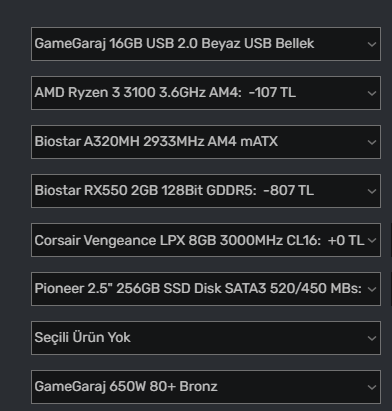Open the AMD Ryzen 3 3100 processor dropdown

[x=206, y=93]
